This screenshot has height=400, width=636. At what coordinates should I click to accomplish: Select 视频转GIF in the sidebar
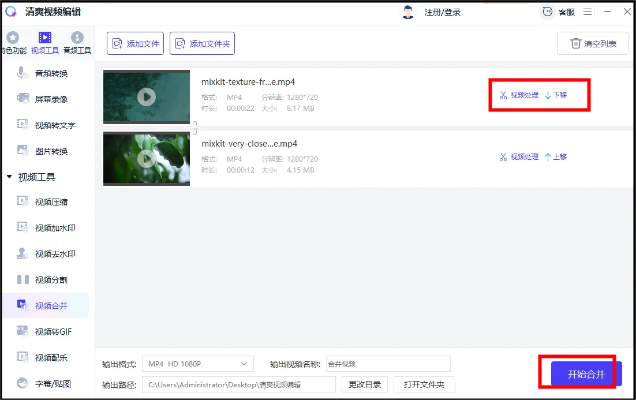click(45, 331)
